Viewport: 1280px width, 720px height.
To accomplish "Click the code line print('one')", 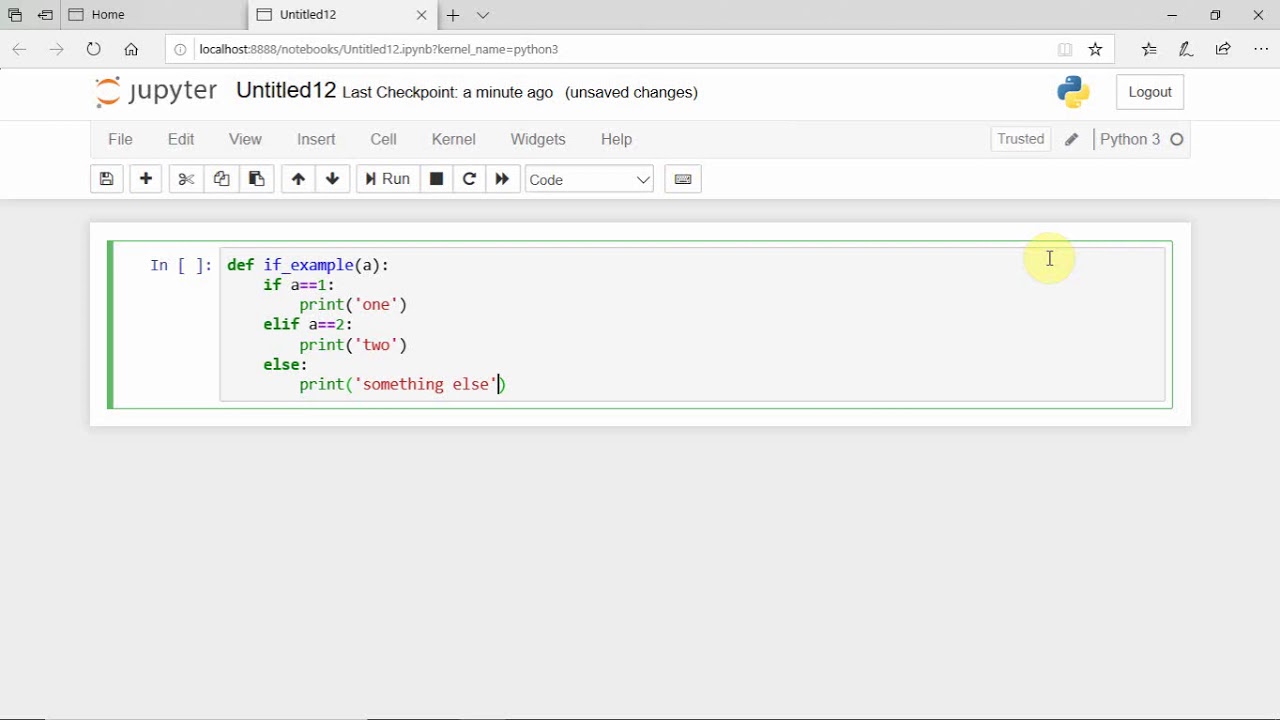I will (x=353, y=305).
